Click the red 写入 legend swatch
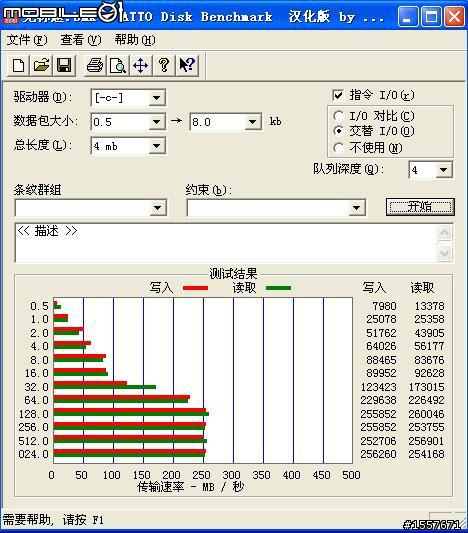The image size is (468, 533). (195, 288)
